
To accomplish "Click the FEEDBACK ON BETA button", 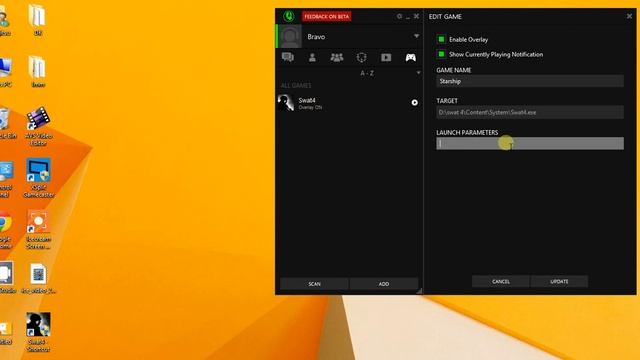I will (x=327, y=16).
